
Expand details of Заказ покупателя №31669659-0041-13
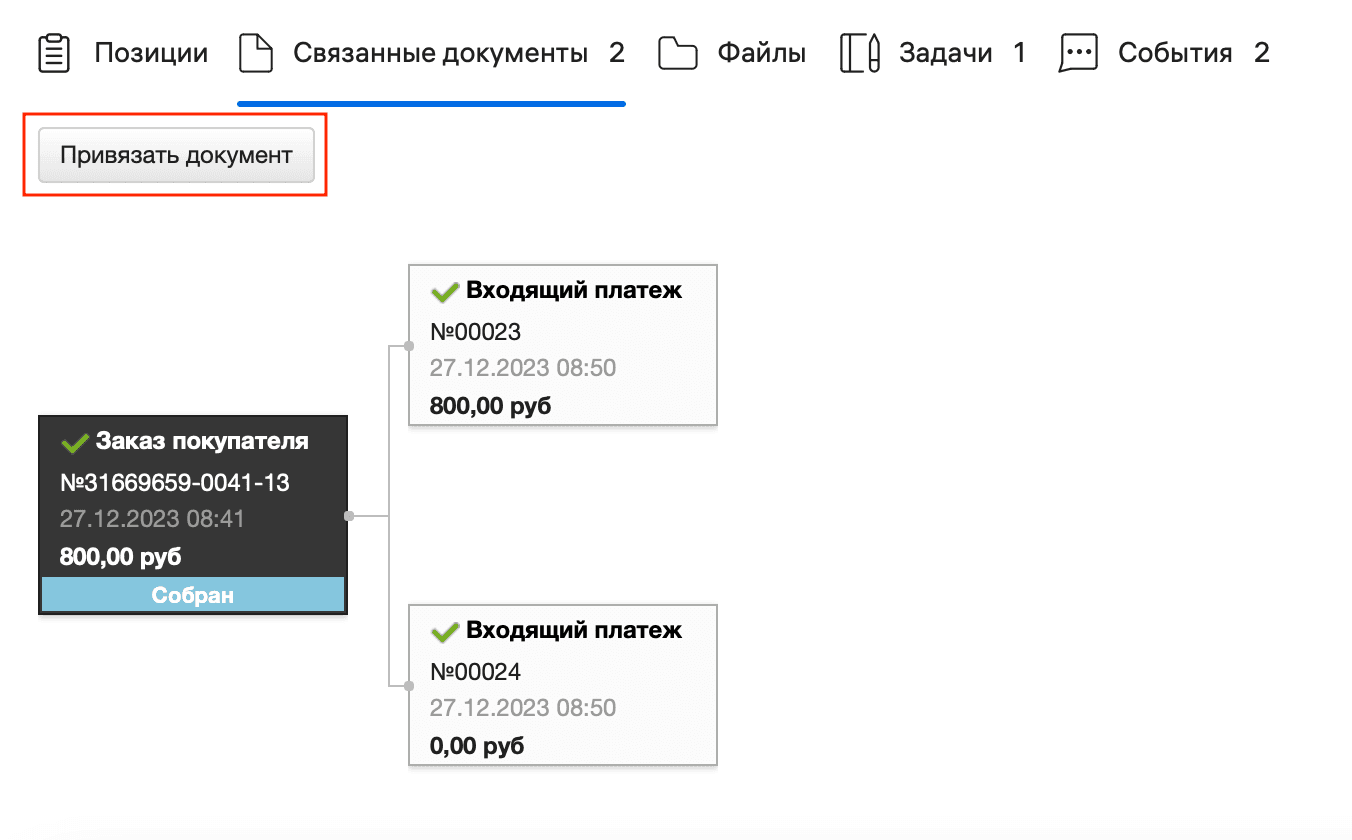pyautogui.click(x=192, y=482)
